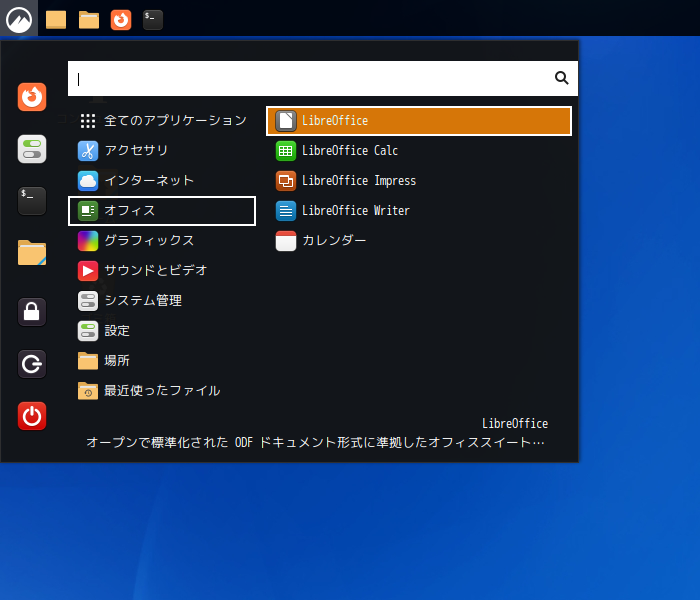Click the search magnifier icon
Image resolution: width=700 pixels, height=600 pixels.
point(561,78)
